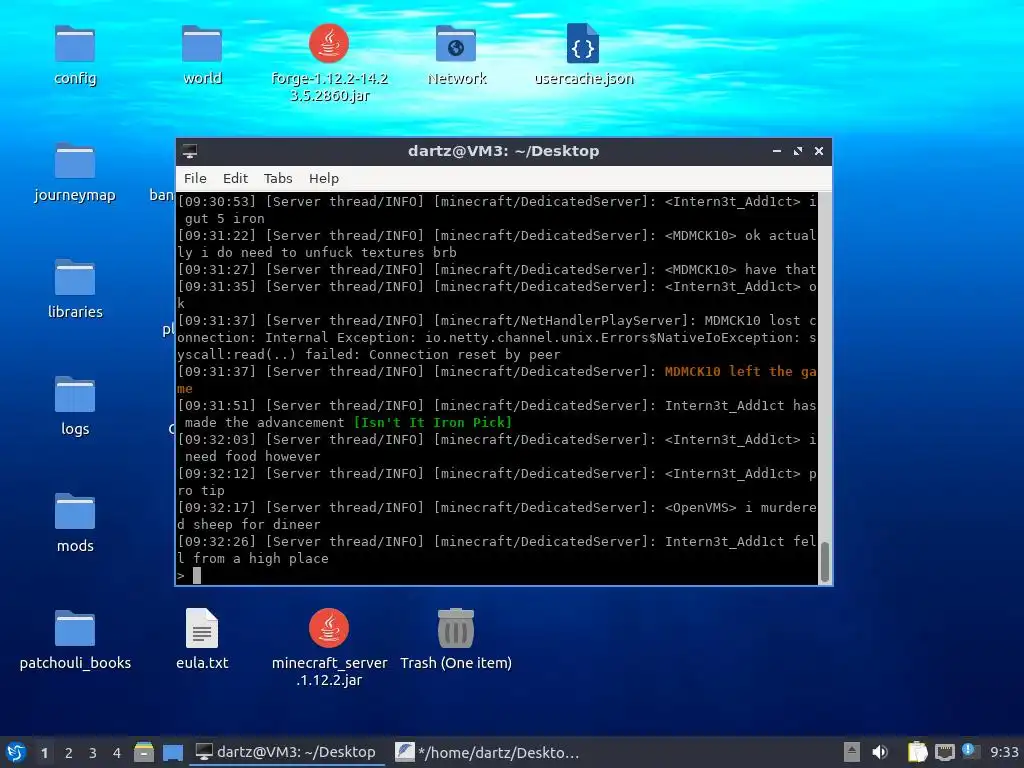Click the removable media eject tray icon
Image resolution: width=1024 pixels, height=768 pixels.
coord(852,752)
